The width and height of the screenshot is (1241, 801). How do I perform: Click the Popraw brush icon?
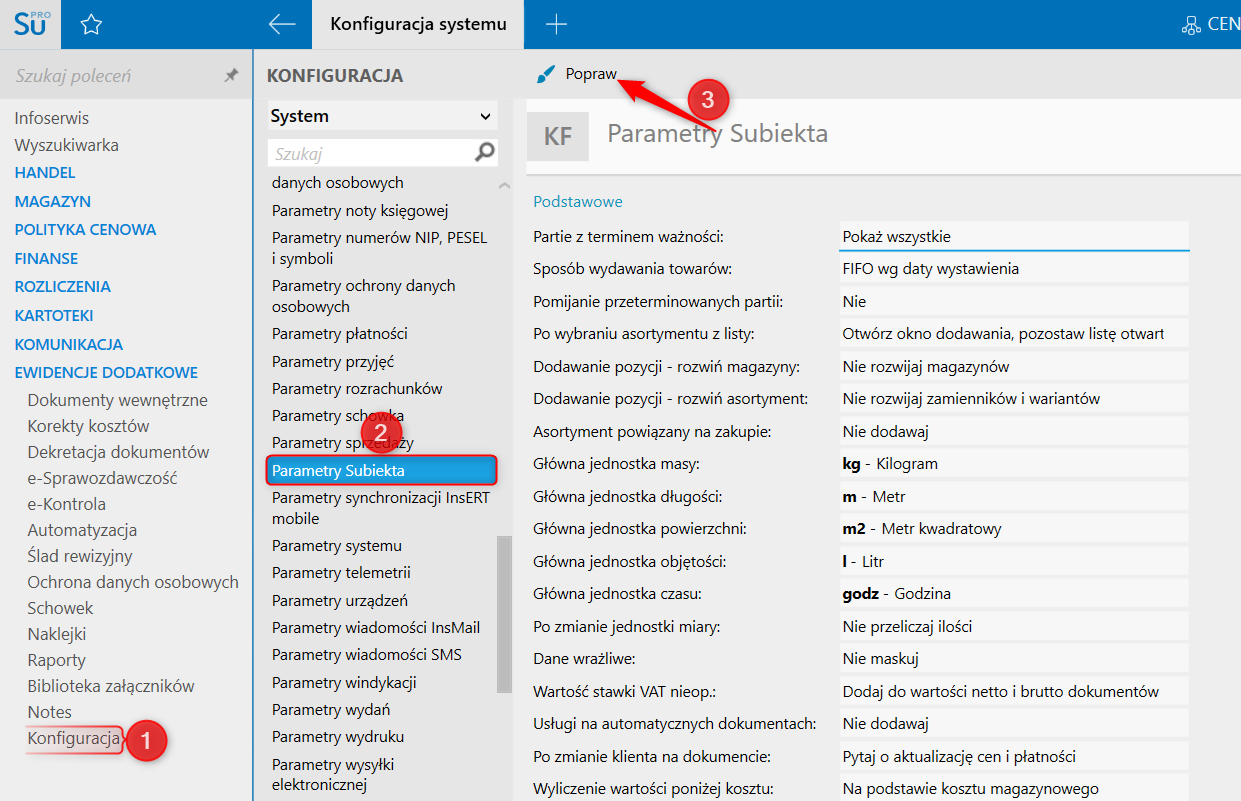[x=545, y=75]
